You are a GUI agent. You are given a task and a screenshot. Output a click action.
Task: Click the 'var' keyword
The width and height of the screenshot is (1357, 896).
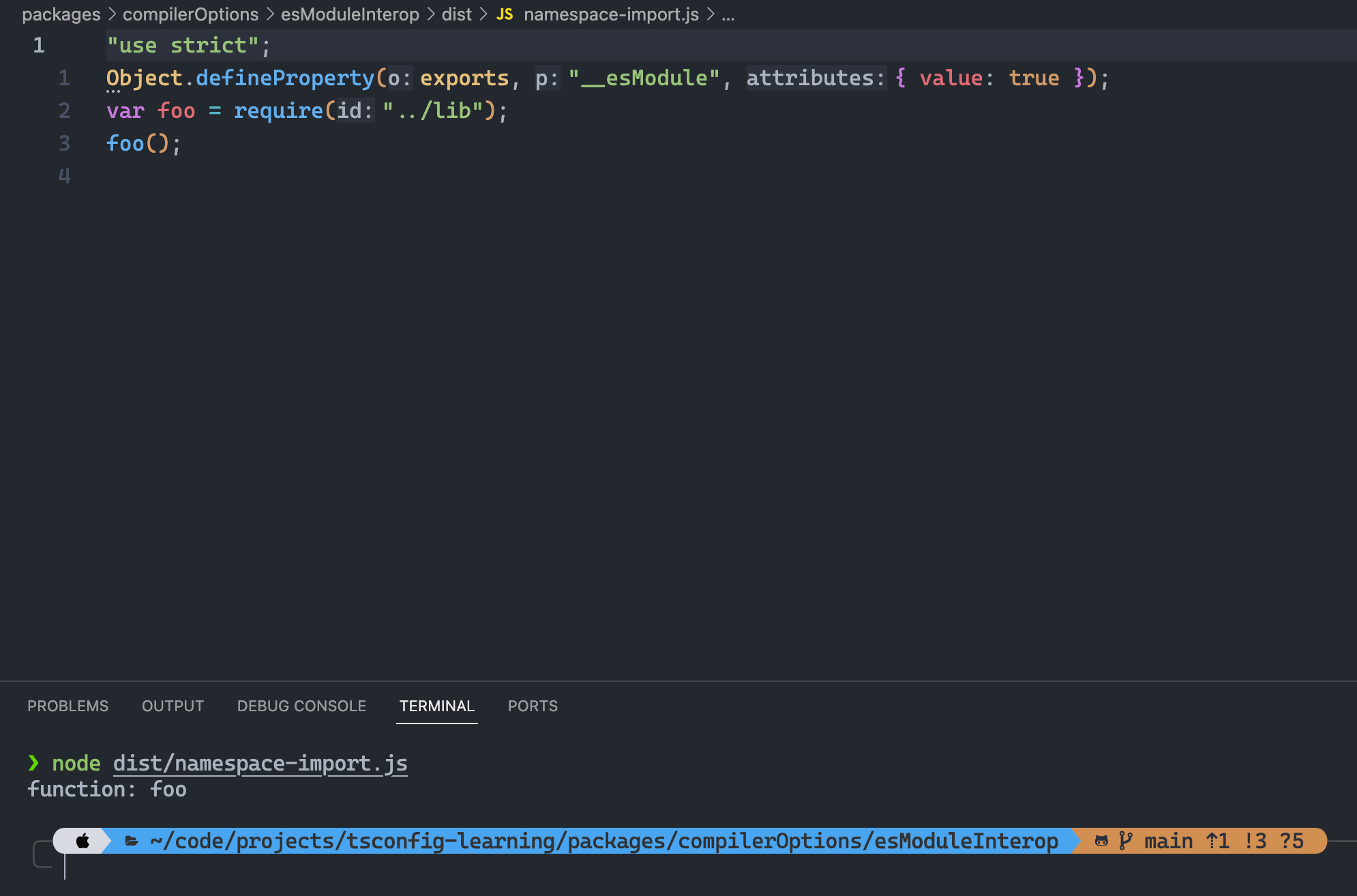[125, 110]
